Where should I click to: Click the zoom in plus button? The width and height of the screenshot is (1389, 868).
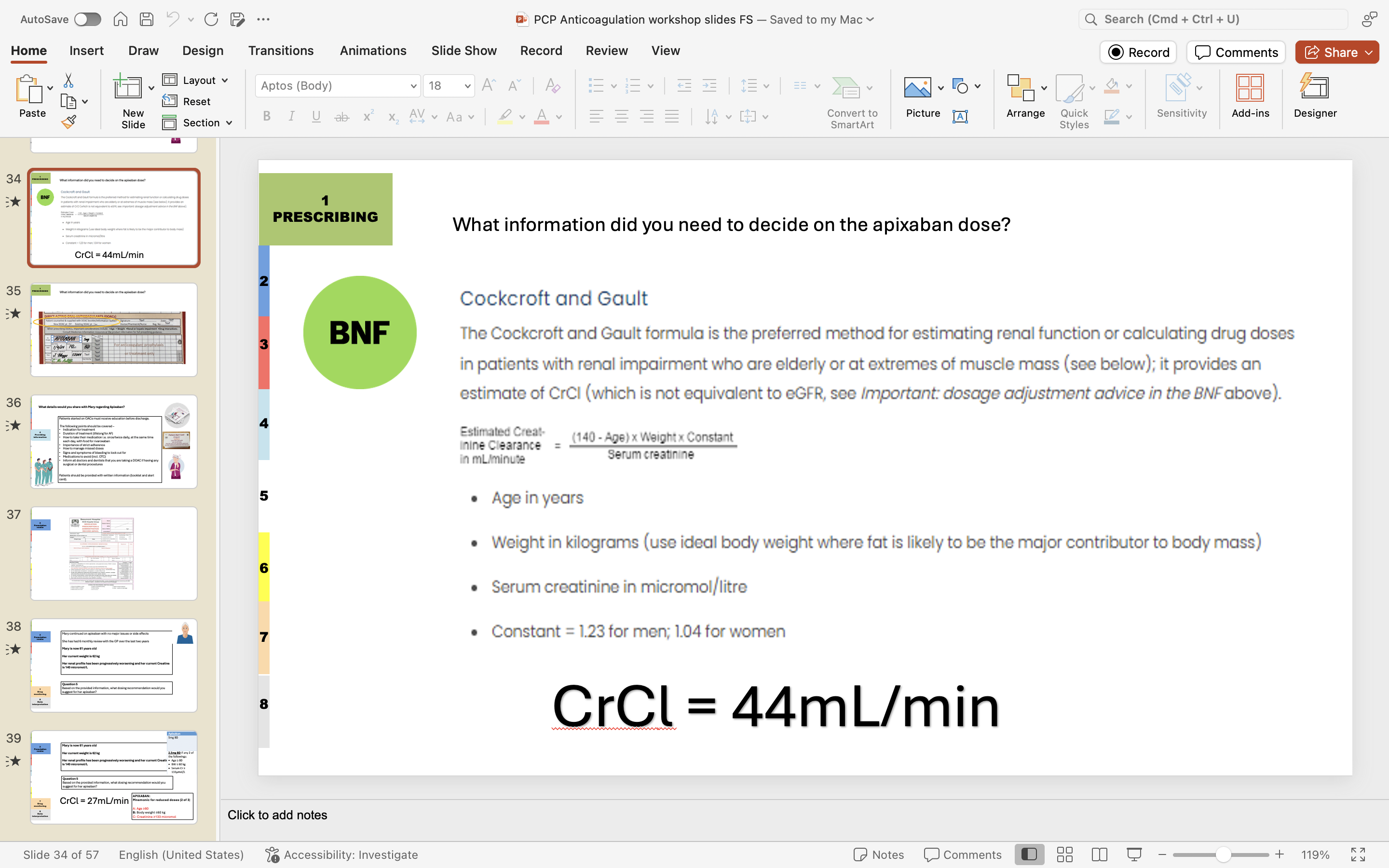[1280, 854]
